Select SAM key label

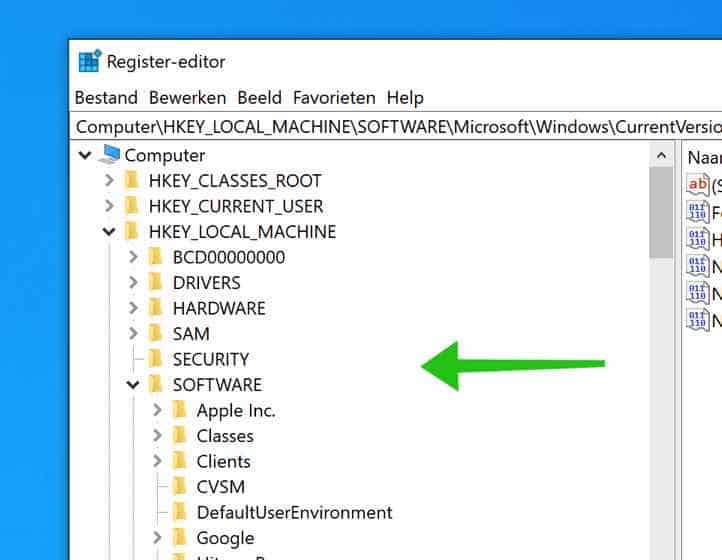pos(191,334)
